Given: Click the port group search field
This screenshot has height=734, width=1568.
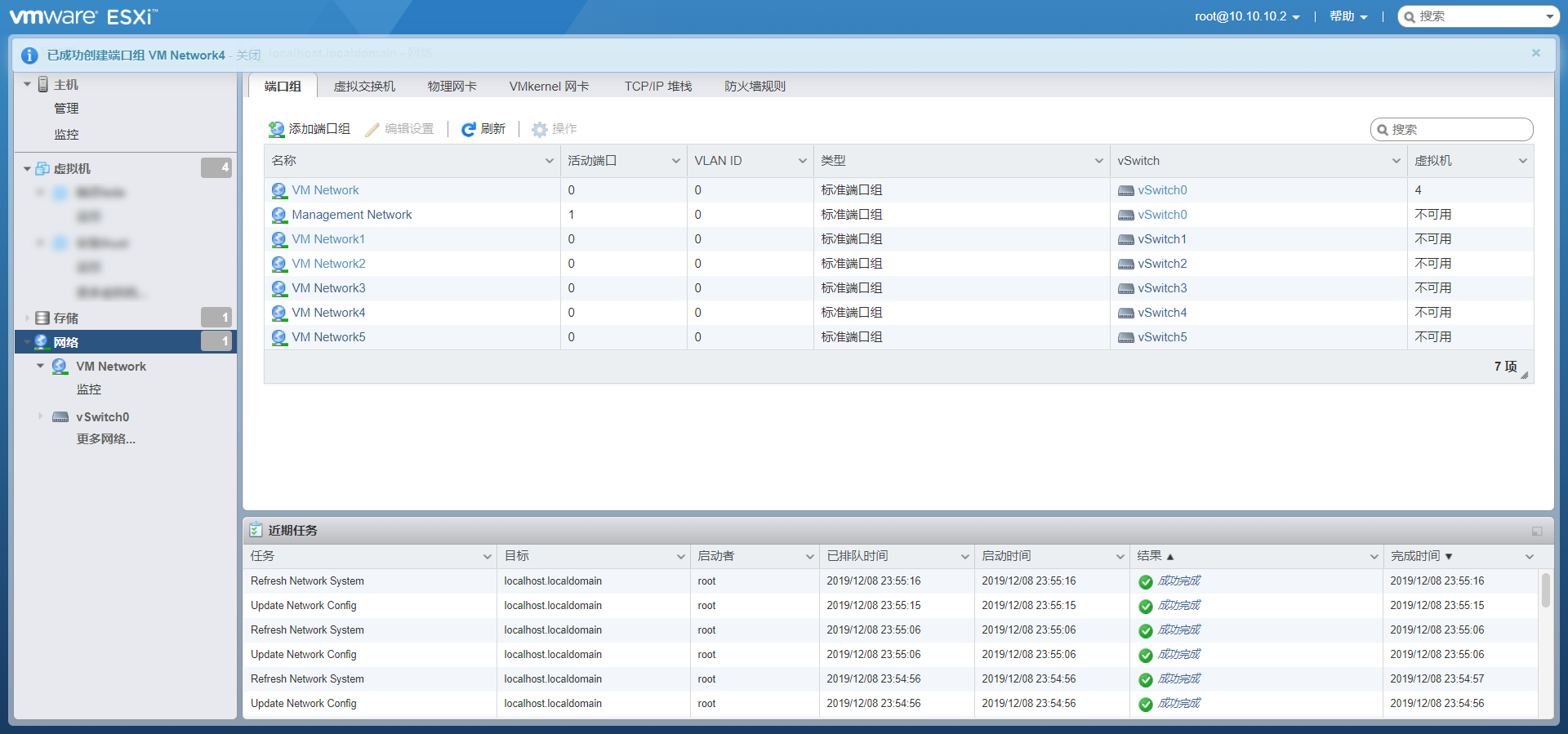Looking at the screenshot, I should coord(1451,130).
